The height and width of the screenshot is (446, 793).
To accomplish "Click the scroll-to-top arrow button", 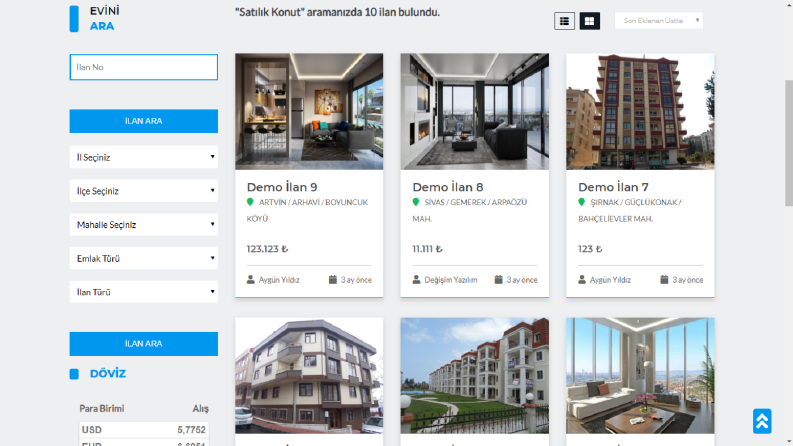I will 762,421.
